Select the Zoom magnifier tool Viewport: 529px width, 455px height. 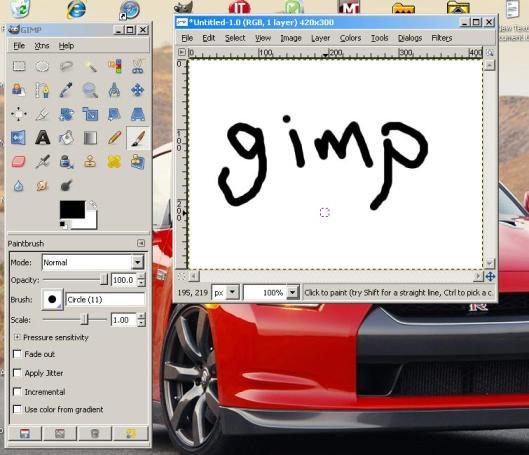(x=90, y=90)
